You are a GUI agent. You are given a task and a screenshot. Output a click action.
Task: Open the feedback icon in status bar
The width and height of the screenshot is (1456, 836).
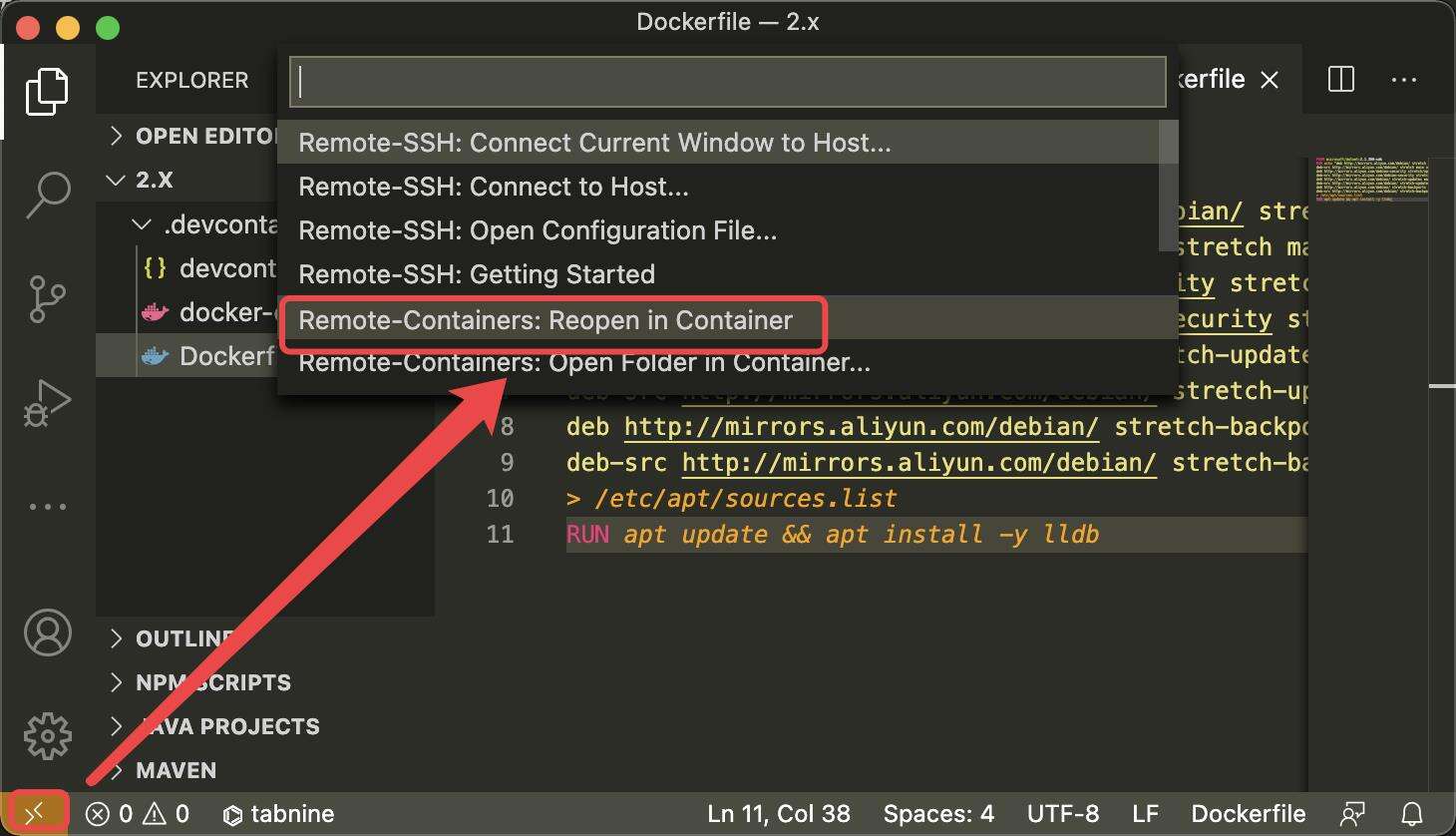[1352, 814]
